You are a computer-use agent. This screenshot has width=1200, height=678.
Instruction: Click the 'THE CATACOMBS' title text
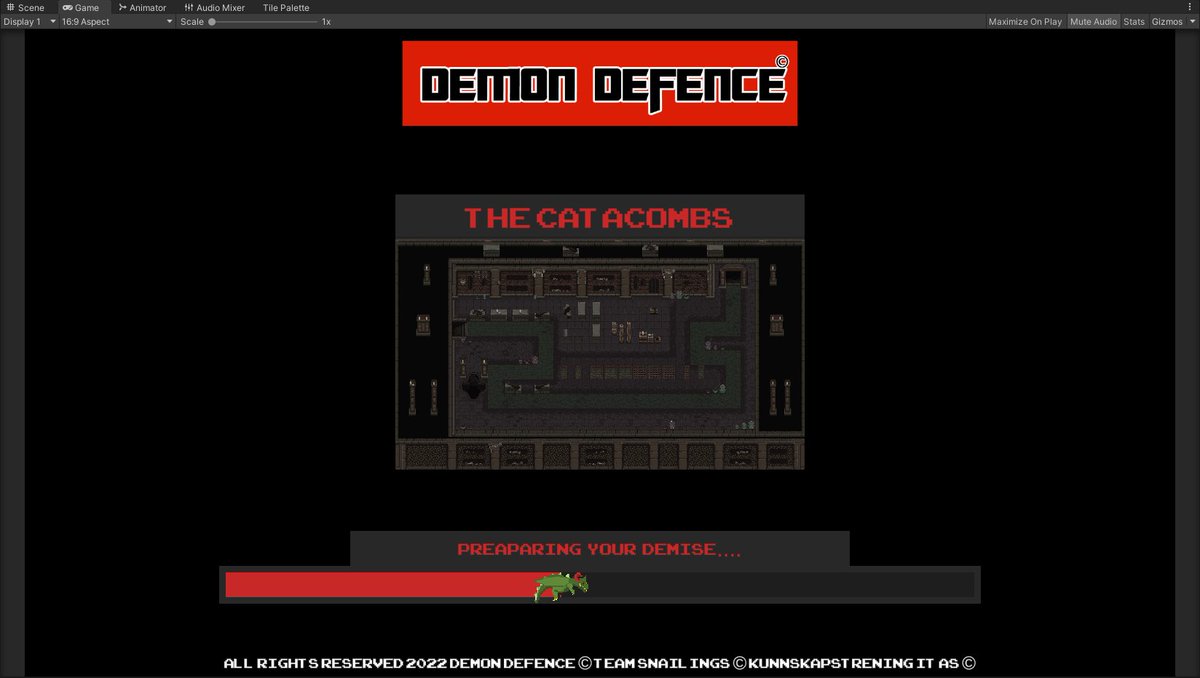pos(598,217)
